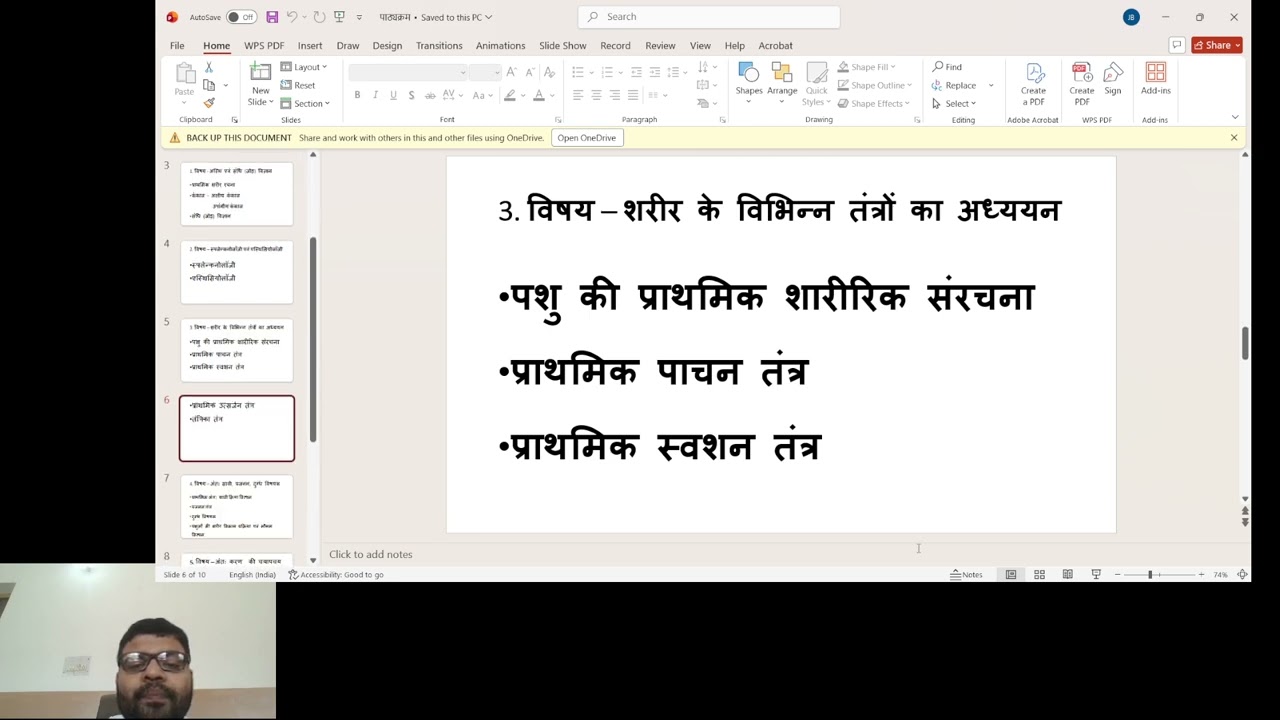
Task: Toggle the AutoSave switch
Action: [x=240, y=17]
